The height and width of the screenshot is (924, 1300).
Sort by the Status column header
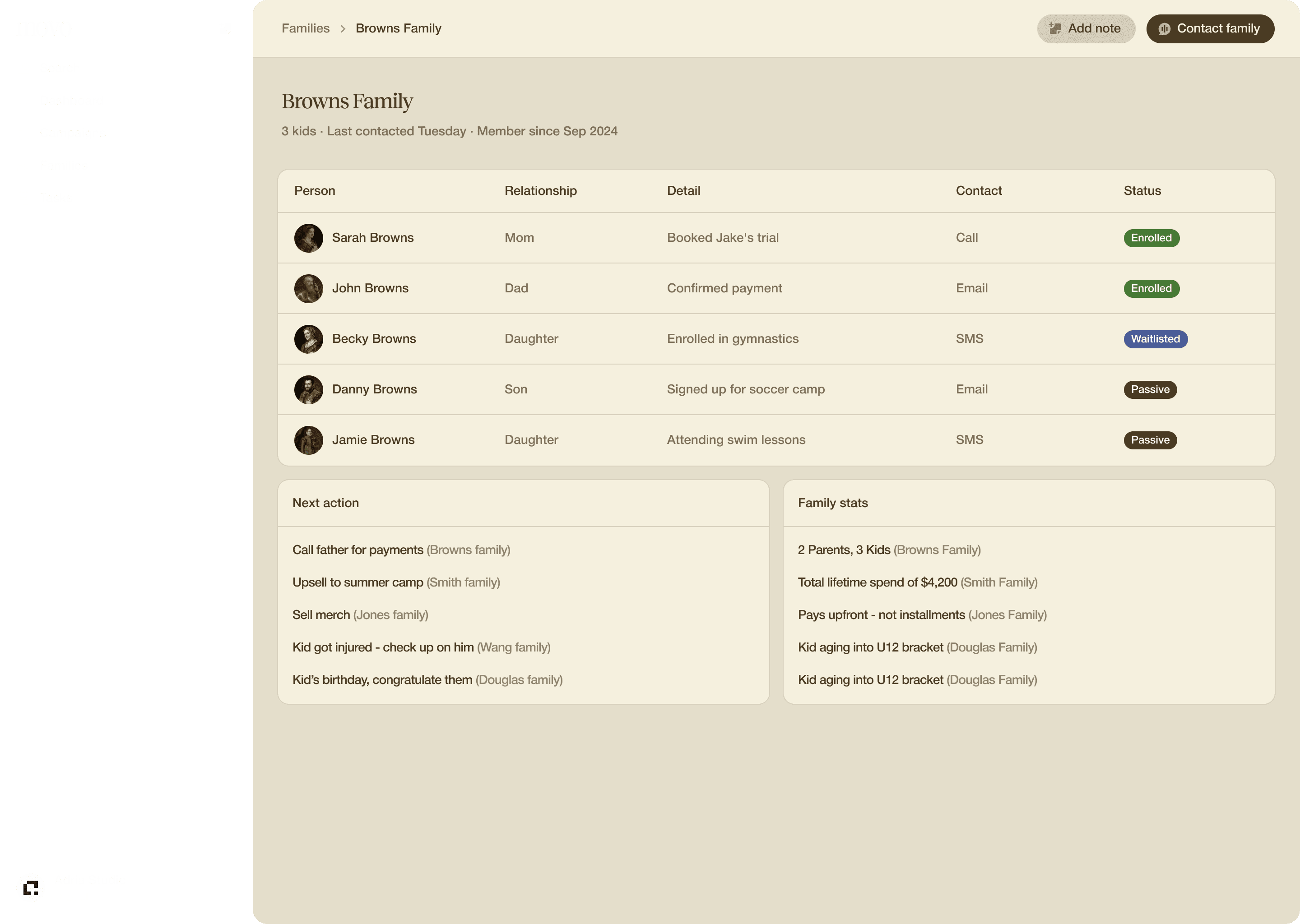[x=1142, y=190]
